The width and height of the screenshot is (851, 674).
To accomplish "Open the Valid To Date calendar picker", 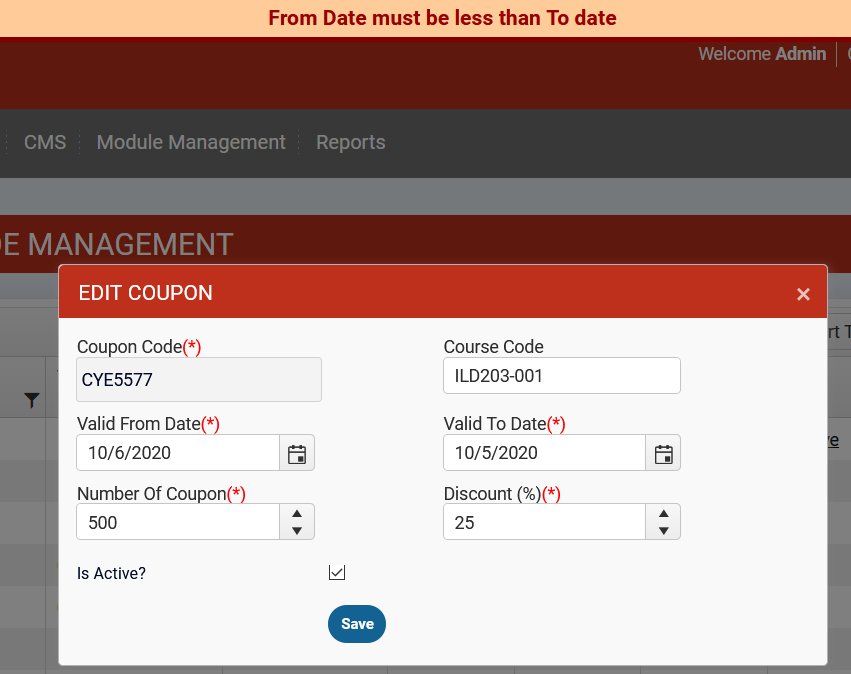I will 663,454.
